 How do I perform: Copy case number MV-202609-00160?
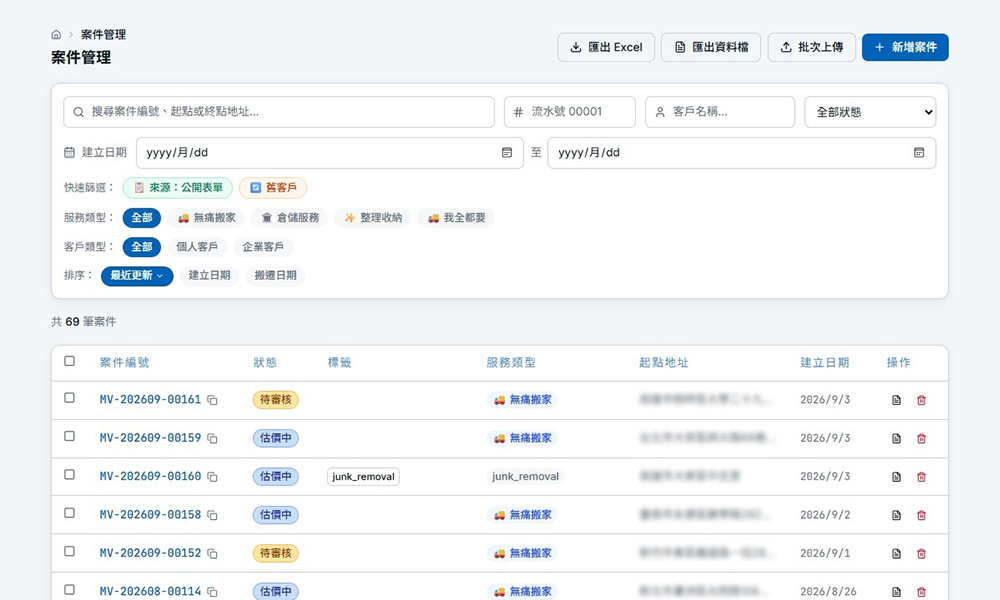(212, 477)
